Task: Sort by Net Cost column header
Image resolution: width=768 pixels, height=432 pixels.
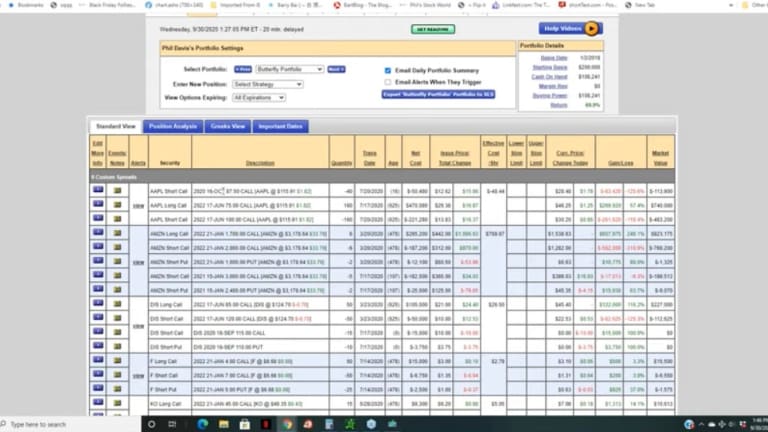Action: (x=415, y=158)
